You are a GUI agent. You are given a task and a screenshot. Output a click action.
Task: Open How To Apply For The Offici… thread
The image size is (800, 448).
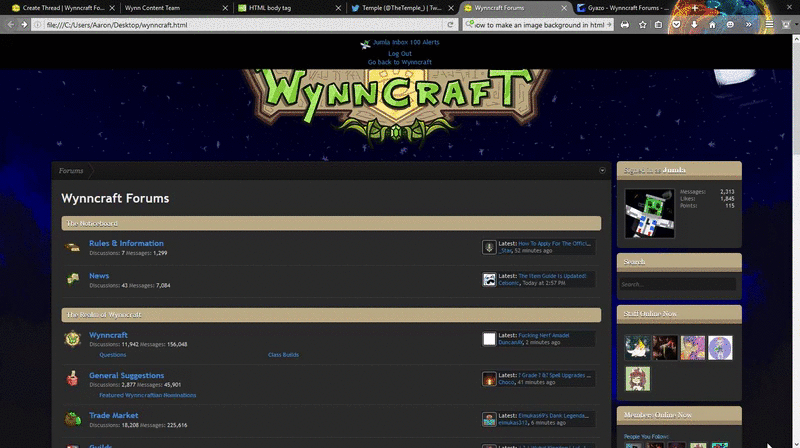(555, 244)
